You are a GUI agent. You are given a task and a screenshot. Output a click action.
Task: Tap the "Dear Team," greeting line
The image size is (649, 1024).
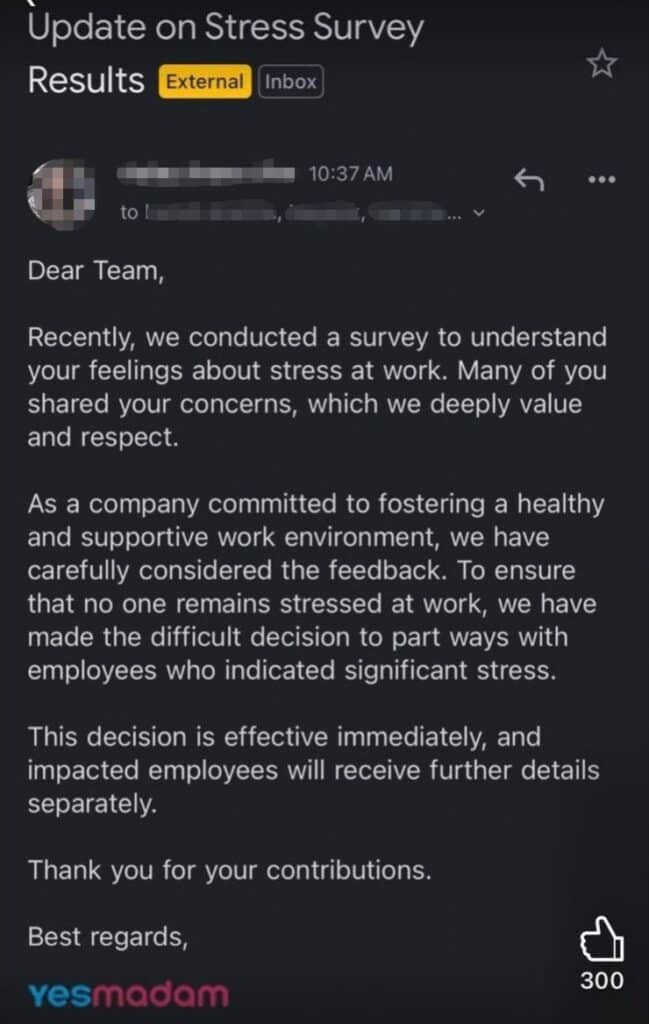tap(95, 270)
